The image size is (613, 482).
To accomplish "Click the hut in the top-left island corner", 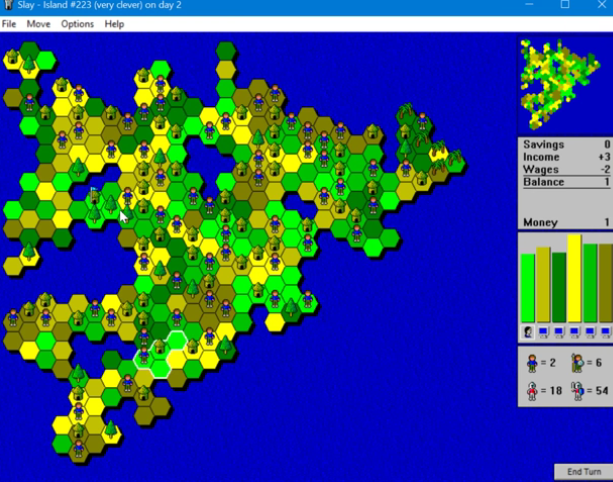I will point(12,58).
